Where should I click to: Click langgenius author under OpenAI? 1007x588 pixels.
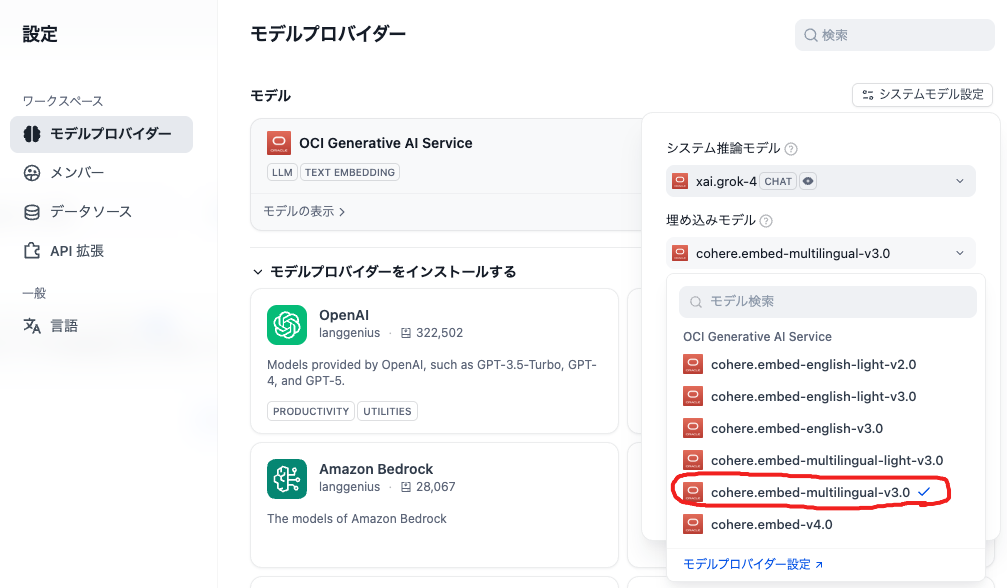pos(349,333)
